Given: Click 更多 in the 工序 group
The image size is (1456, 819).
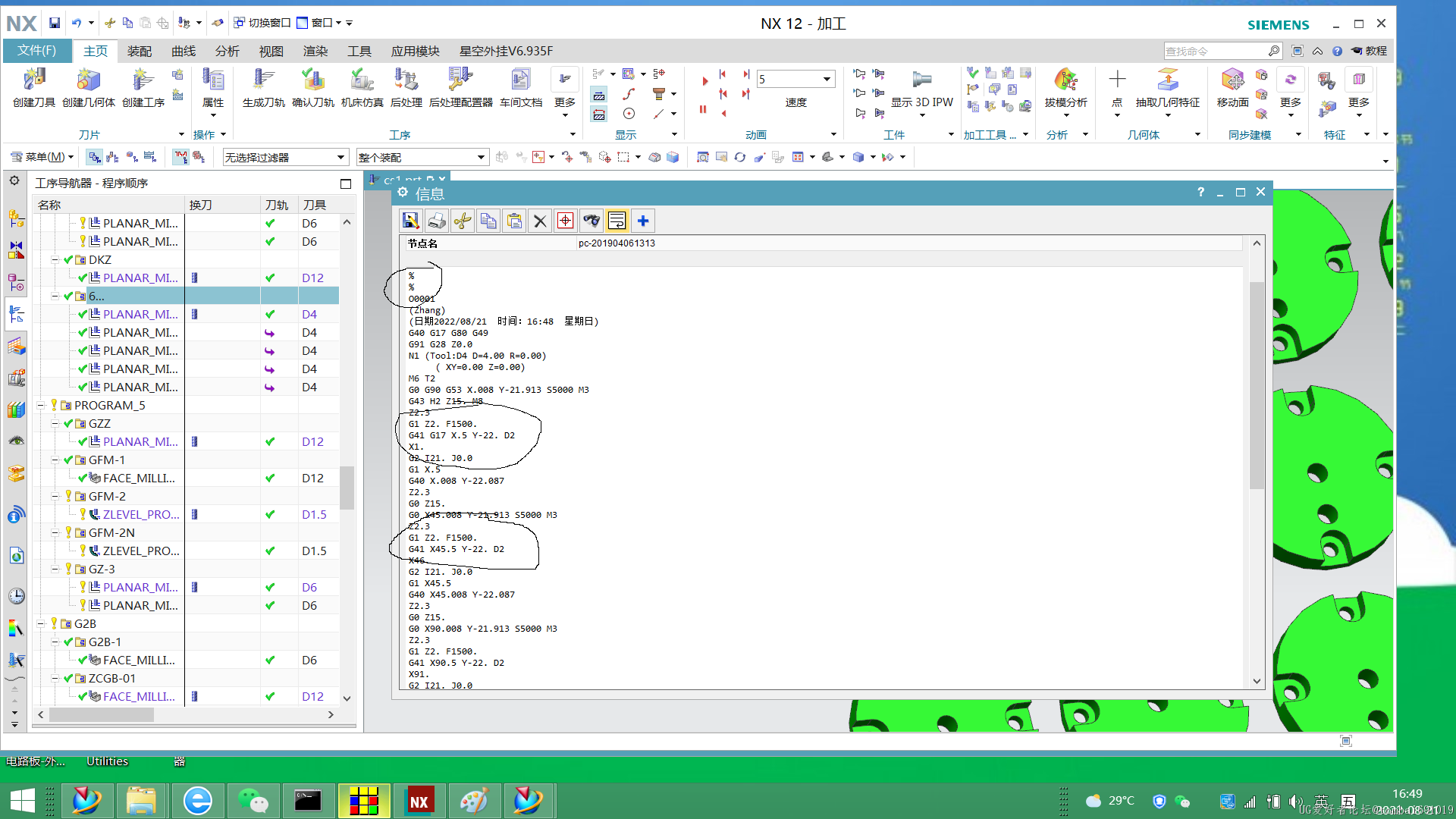Looking at the screenshot, I should tap(565, 91).
